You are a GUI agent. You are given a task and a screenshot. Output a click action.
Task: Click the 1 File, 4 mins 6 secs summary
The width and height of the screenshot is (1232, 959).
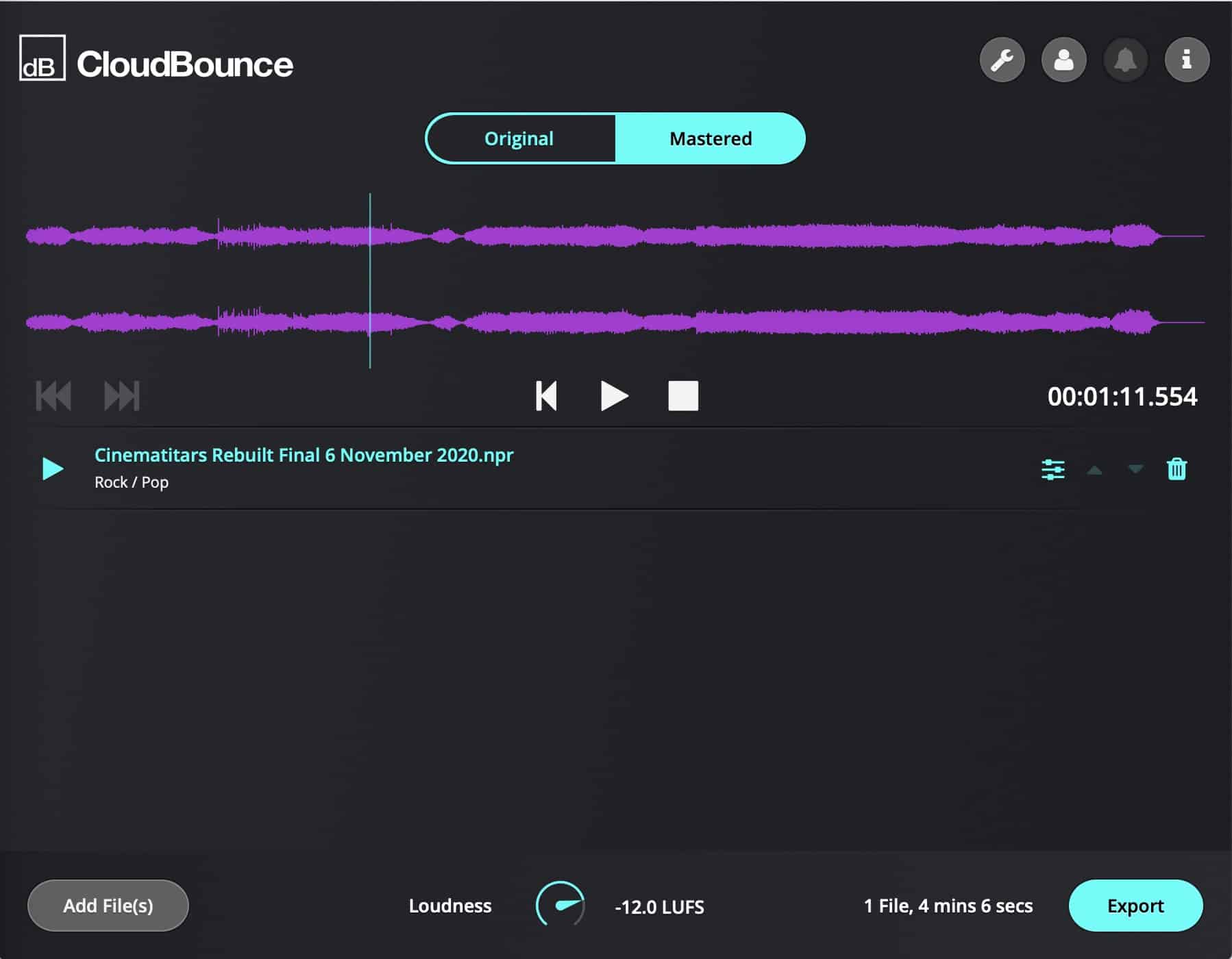[x=948, y=906]
